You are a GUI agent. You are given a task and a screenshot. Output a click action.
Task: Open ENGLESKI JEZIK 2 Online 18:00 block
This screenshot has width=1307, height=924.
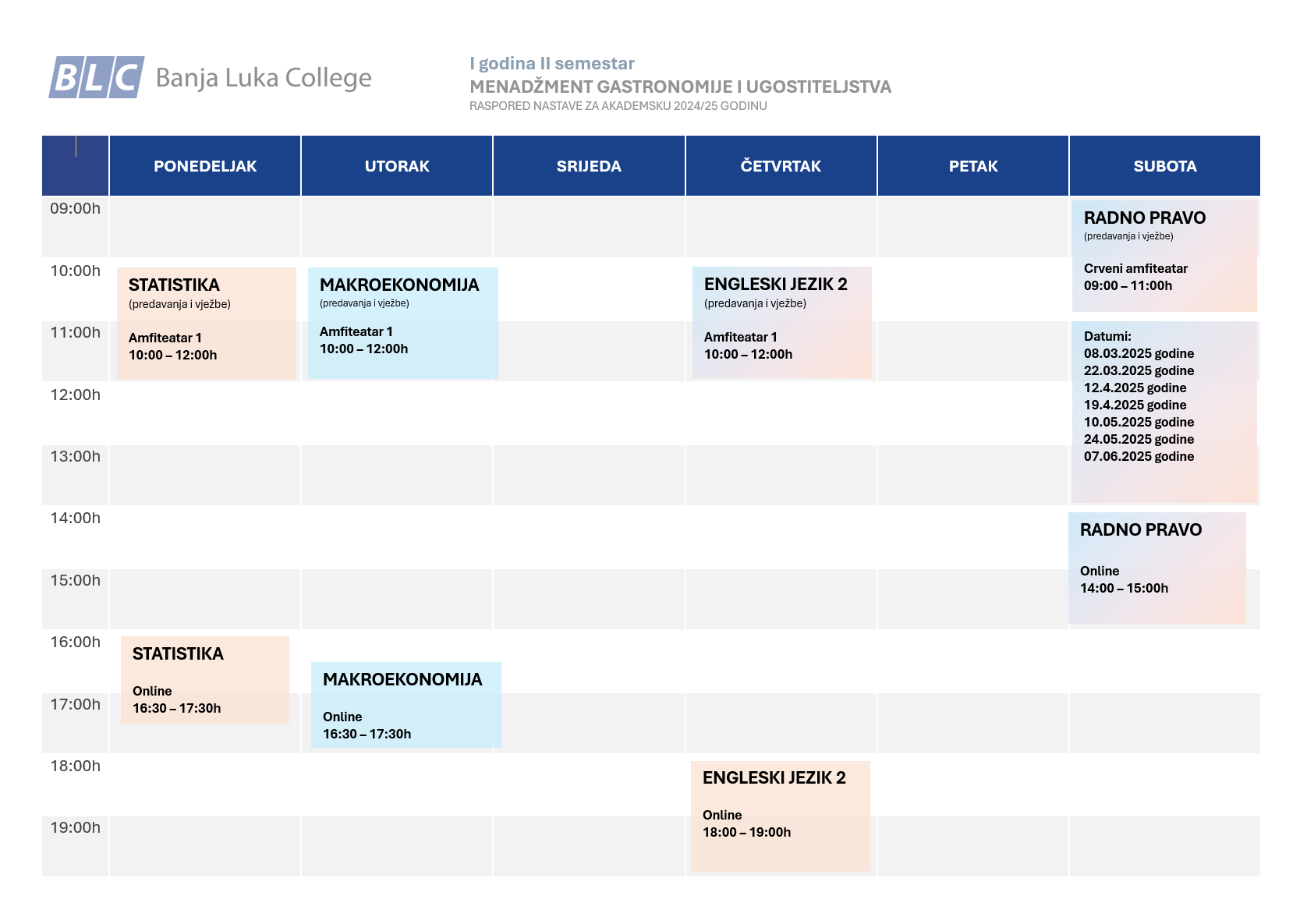781,816
